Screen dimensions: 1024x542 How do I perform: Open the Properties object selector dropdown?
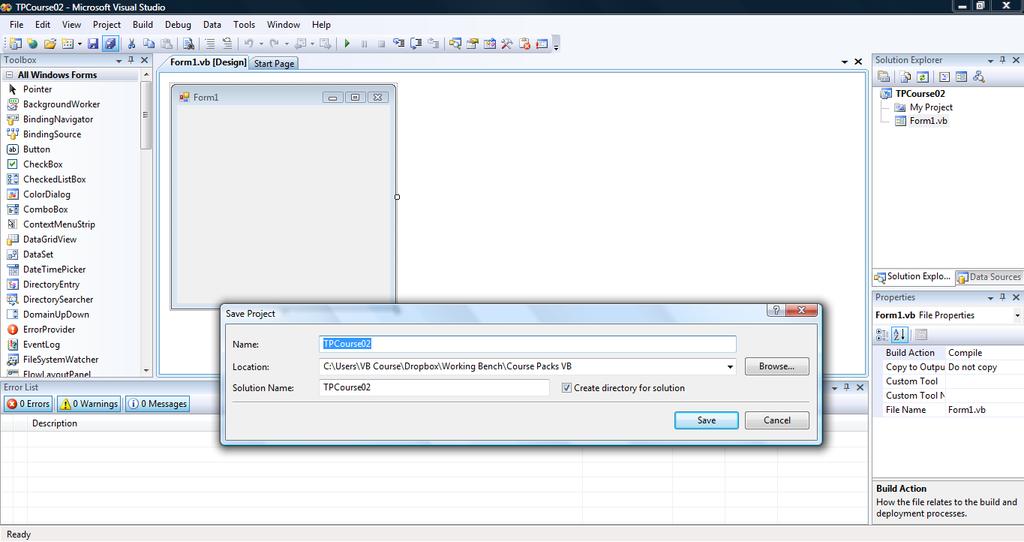click(1017, 315)
